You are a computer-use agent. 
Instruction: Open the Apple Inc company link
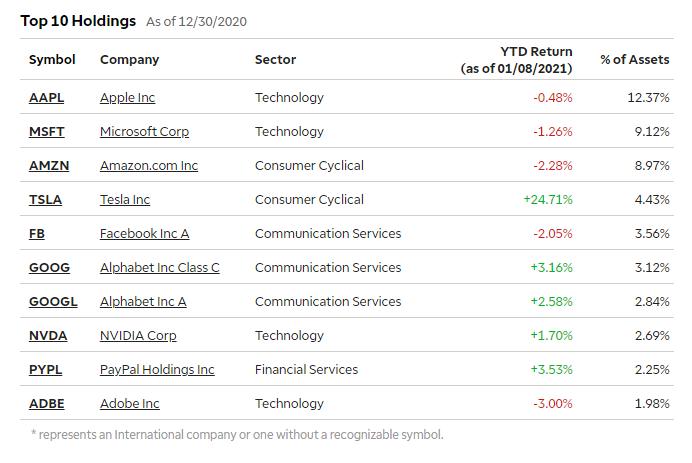click(128, 98)
